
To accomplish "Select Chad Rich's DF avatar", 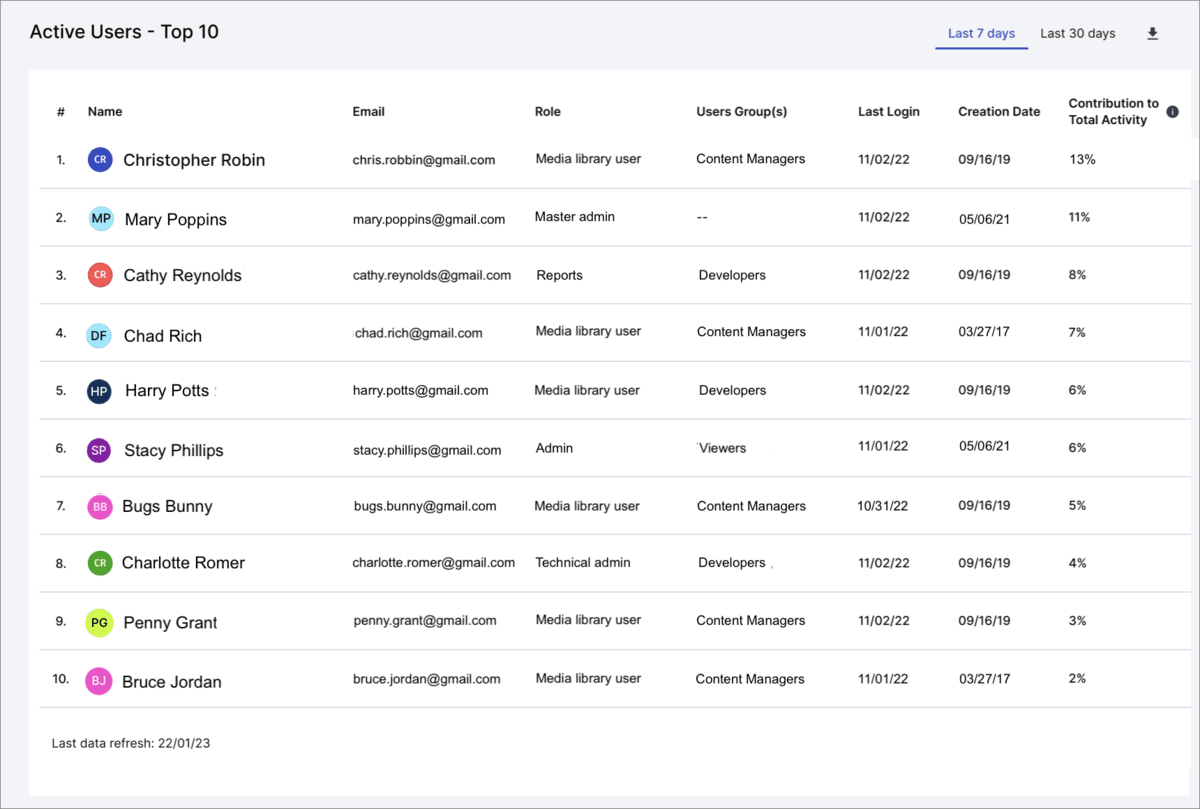I will coord(99,335).
